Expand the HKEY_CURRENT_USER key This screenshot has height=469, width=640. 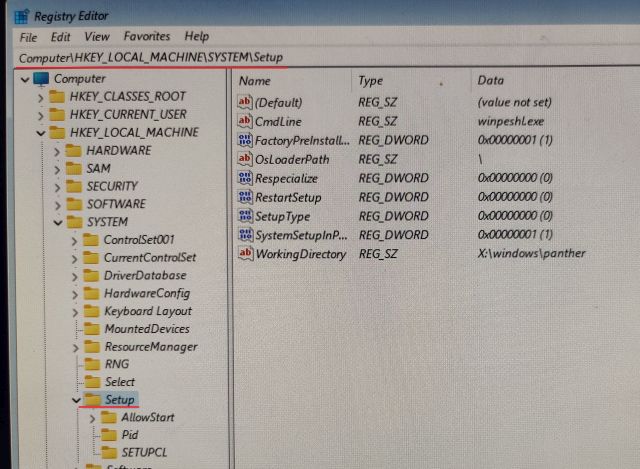point(40,116)
